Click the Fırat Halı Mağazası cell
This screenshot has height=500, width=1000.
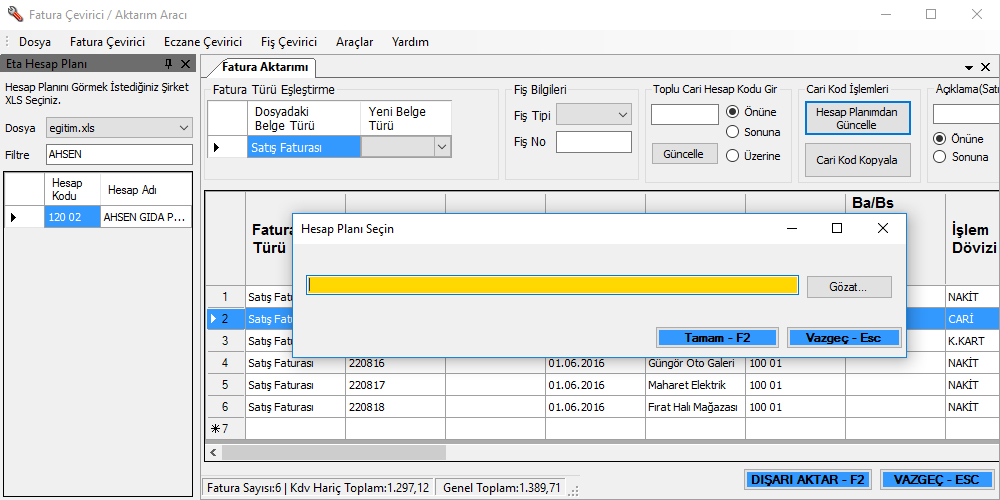coord(695,407)
